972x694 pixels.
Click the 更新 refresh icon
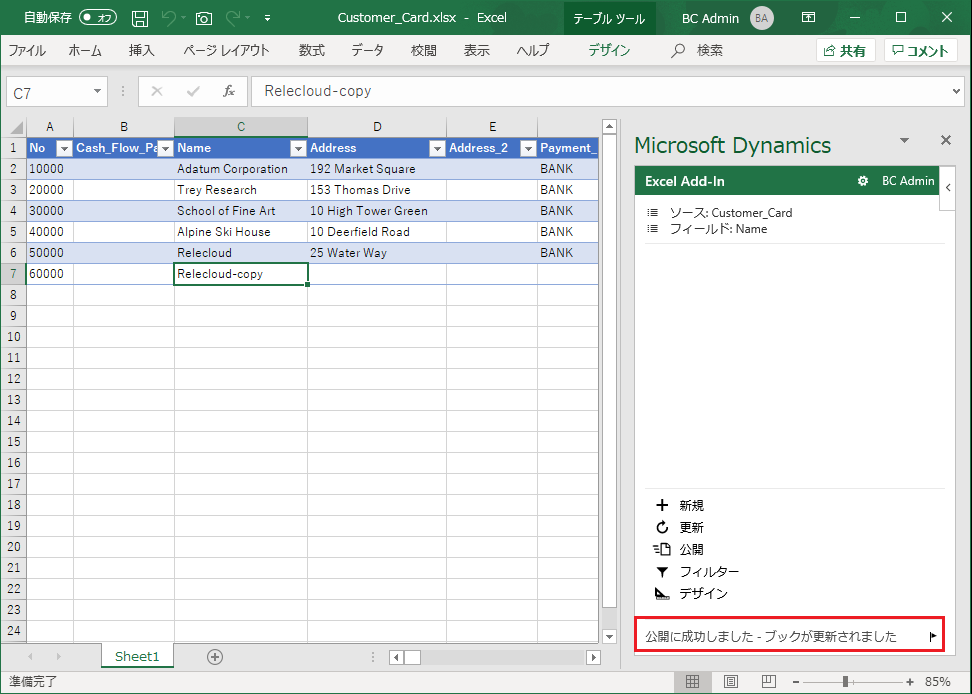662,527
